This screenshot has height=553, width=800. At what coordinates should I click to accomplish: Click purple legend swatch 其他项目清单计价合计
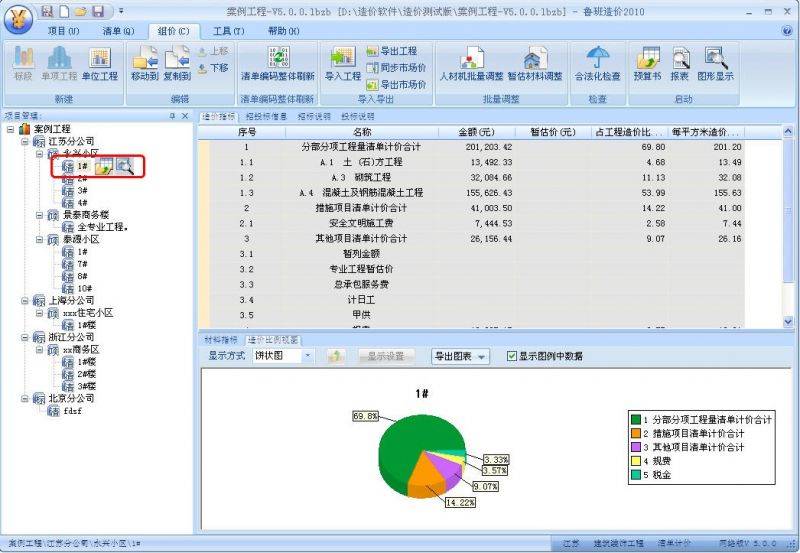pos(636,447)
